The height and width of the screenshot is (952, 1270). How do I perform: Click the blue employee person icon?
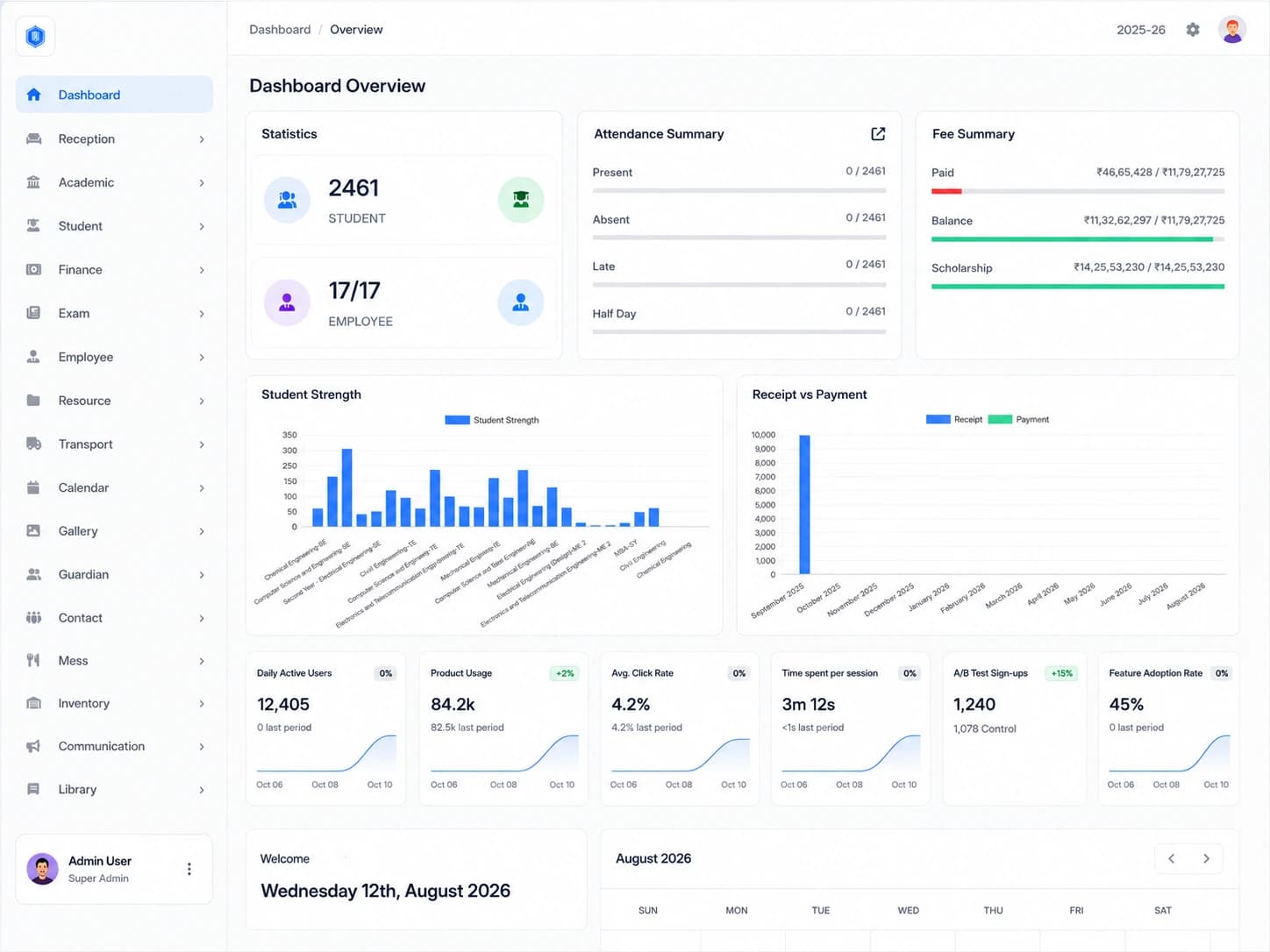(x=521, y=302)
